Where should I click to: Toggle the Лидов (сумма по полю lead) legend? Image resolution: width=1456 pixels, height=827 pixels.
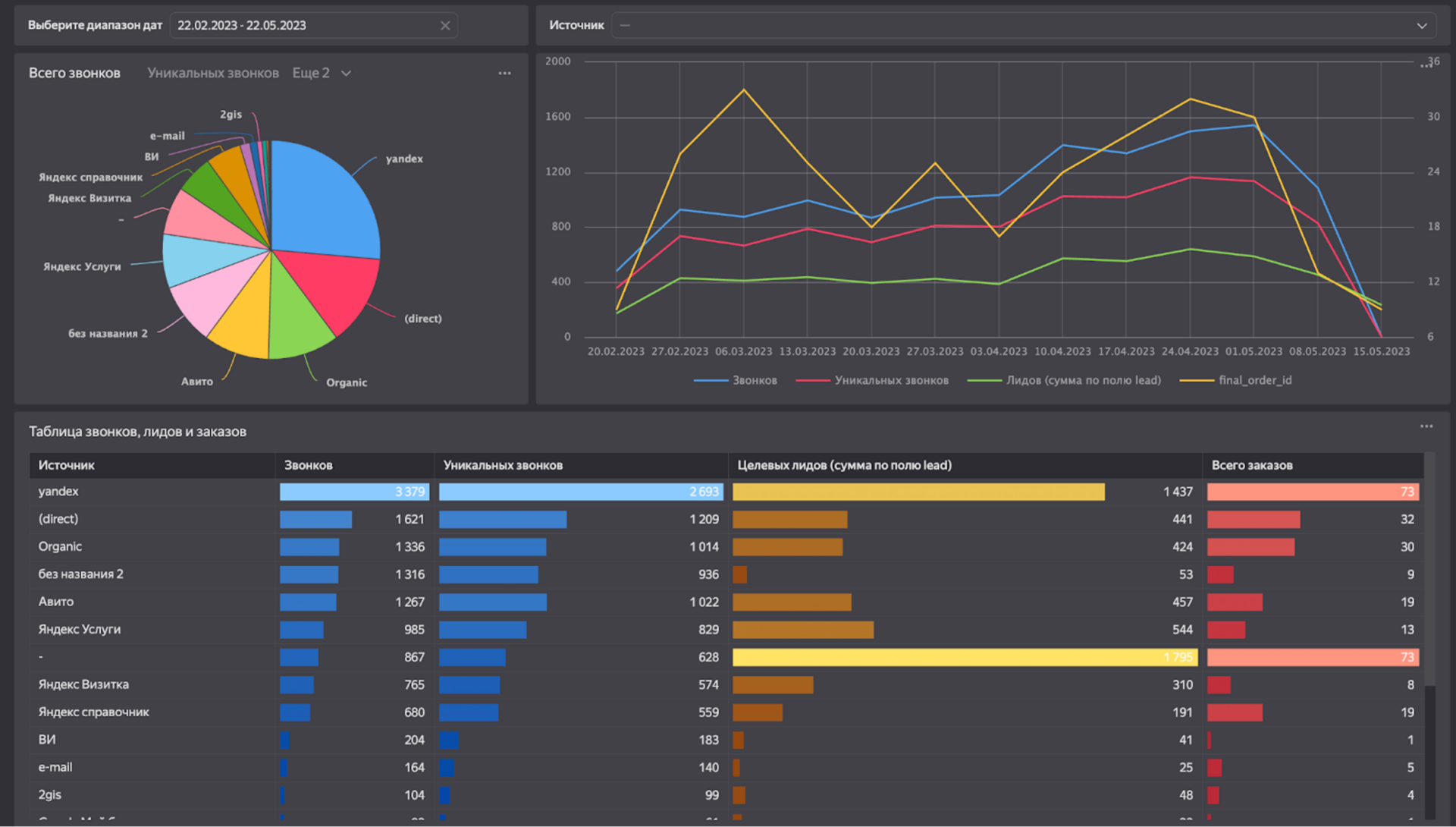(x=1064, y=380)
